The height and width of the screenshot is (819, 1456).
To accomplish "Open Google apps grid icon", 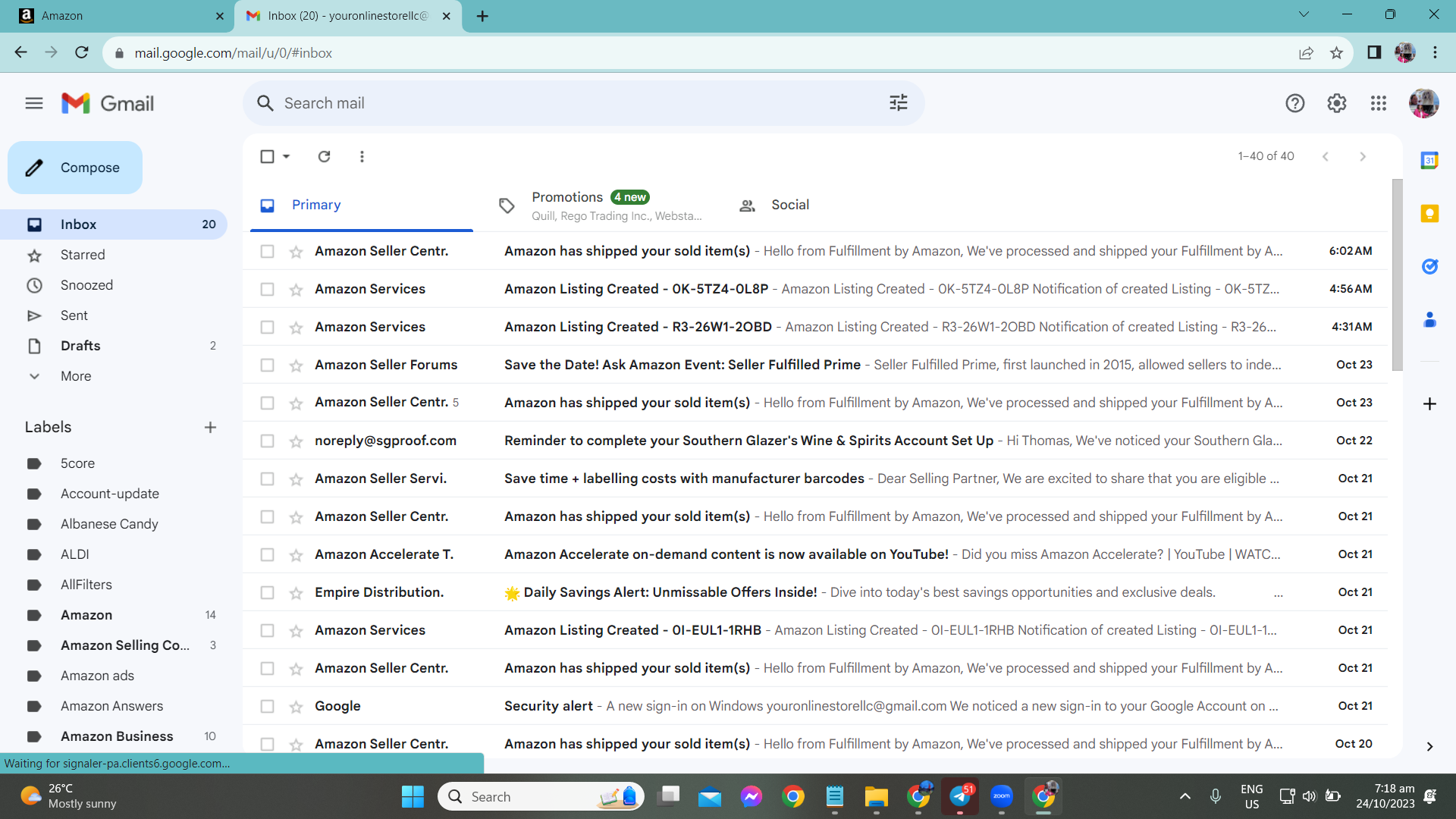I will click(1379, 103).
